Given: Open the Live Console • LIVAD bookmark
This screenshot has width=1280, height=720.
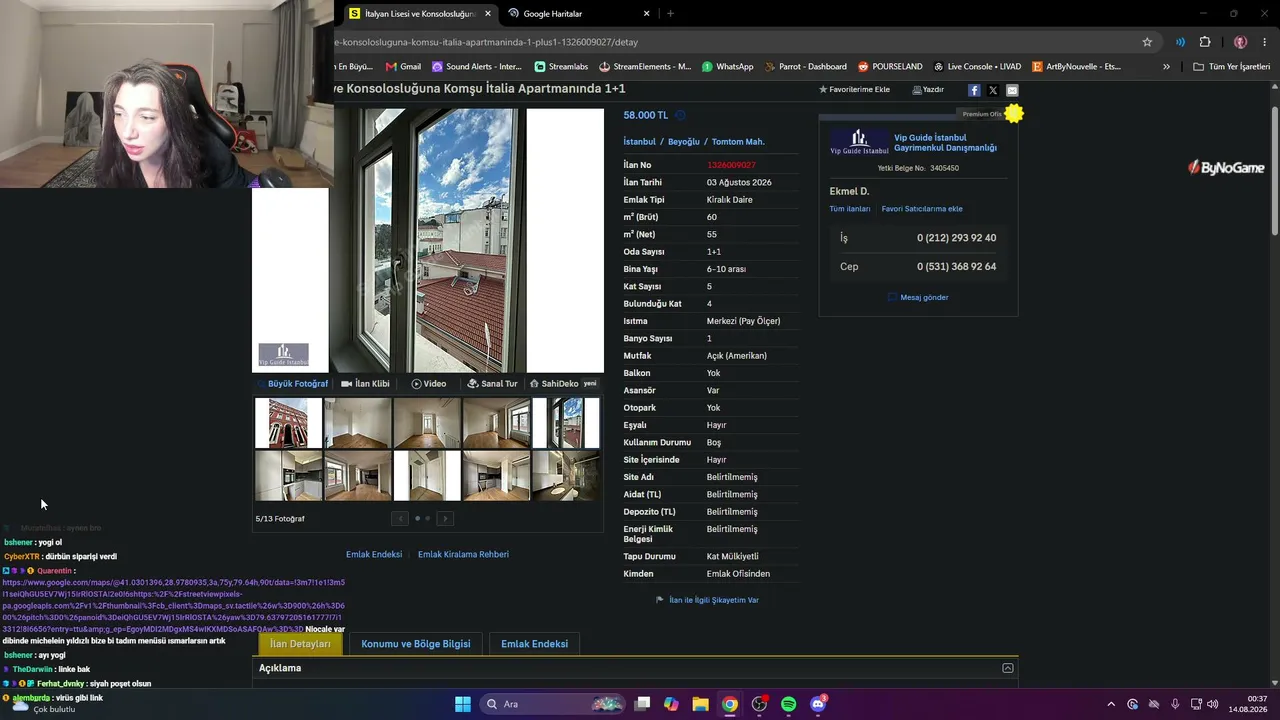Looking at the screenshot, I should tap(977, 67).
